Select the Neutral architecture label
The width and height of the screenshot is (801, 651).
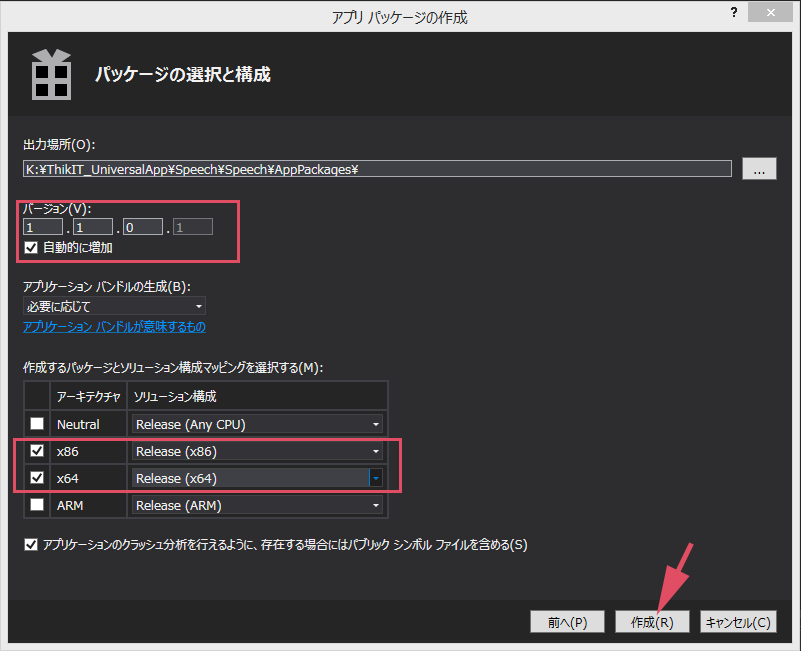(x=78, y=424)
